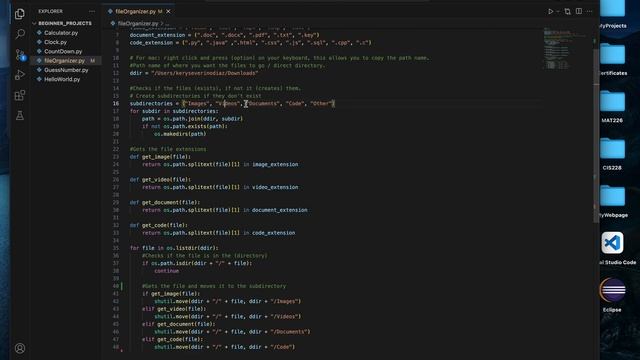Click the def get_document(file) line
Screen dimensions: 640x360
(165, 202)
